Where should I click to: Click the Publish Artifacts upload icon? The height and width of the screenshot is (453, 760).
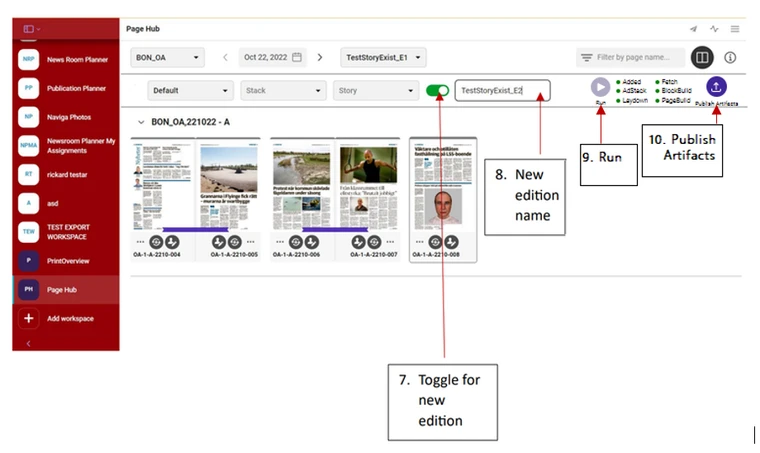[x=716, y=87]
